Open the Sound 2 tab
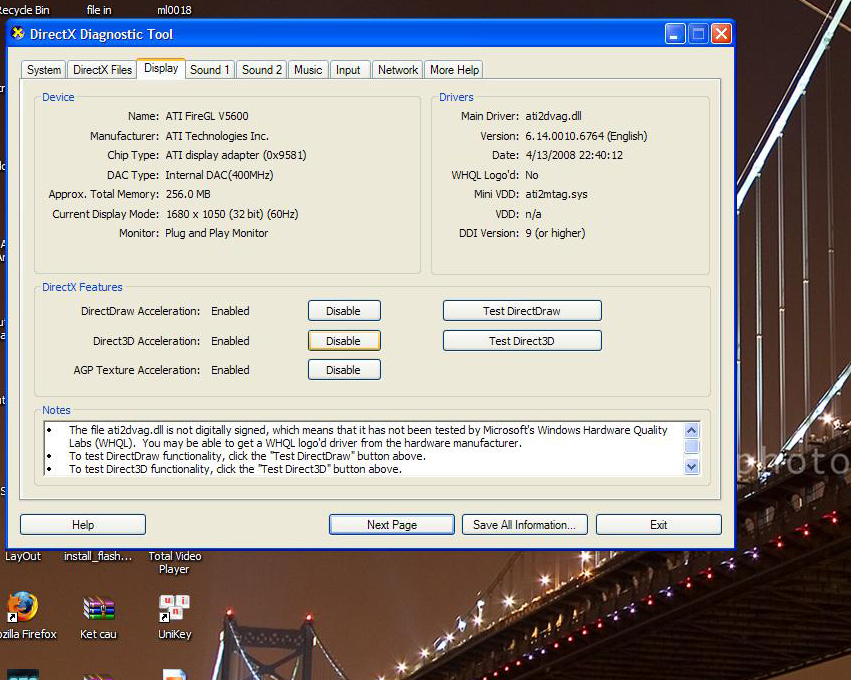 (262, 70)
